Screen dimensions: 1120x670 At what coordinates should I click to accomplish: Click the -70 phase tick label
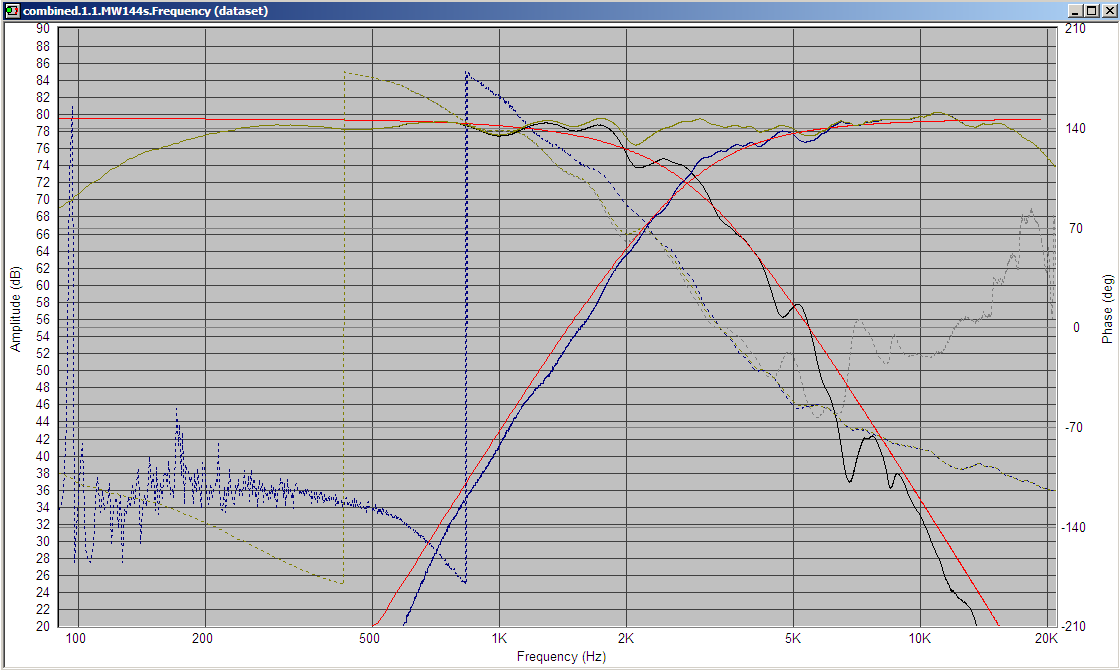coord(1074,427)
